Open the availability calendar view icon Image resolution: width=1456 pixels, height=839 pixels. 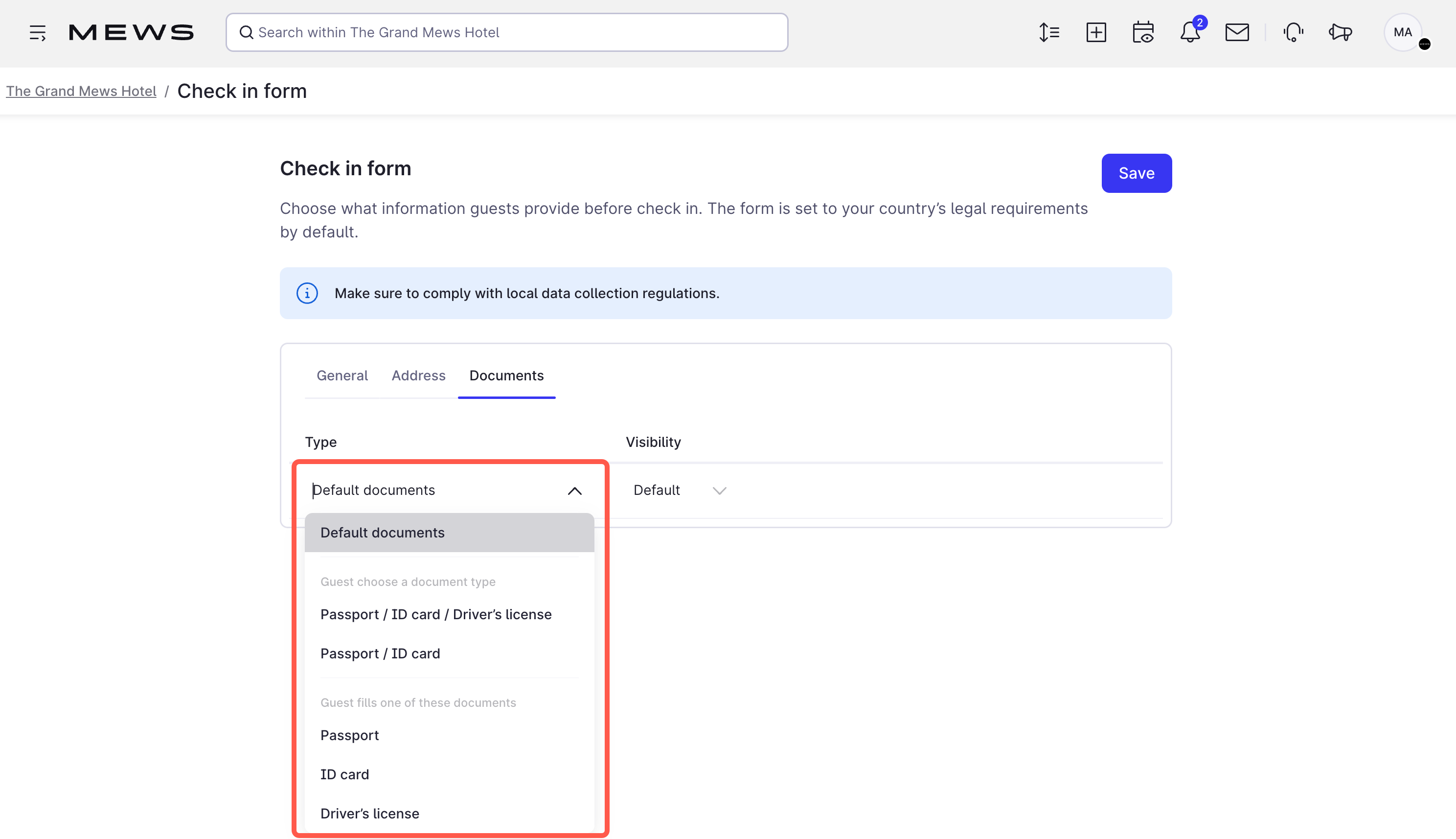click(x=1143, y=33)
